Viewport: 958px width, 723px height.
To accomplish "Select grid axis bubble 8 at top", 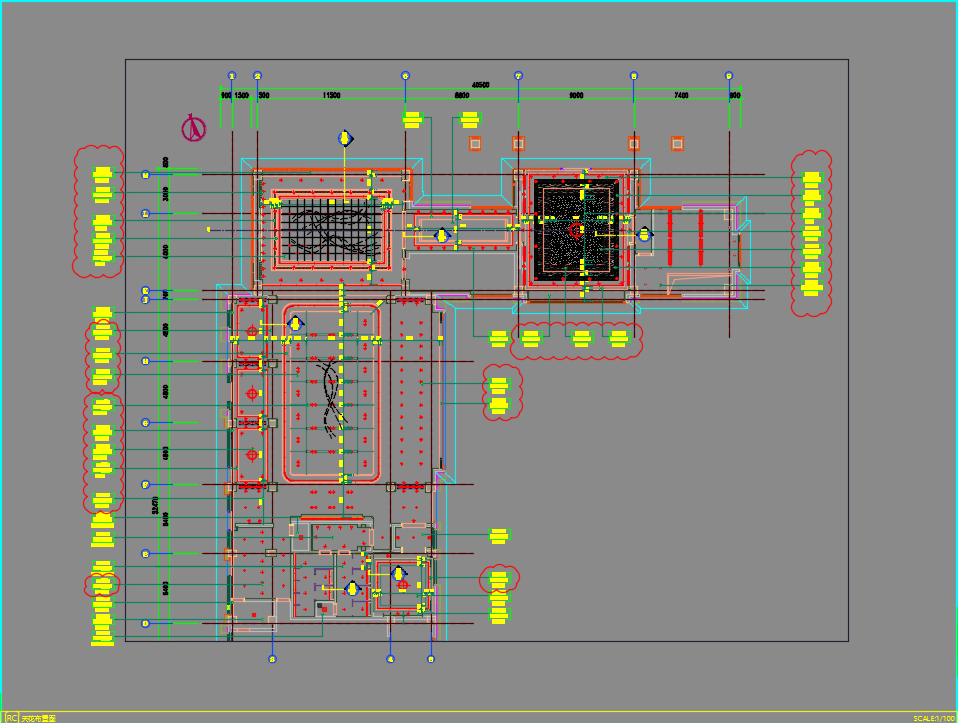I will click(634, 76).
